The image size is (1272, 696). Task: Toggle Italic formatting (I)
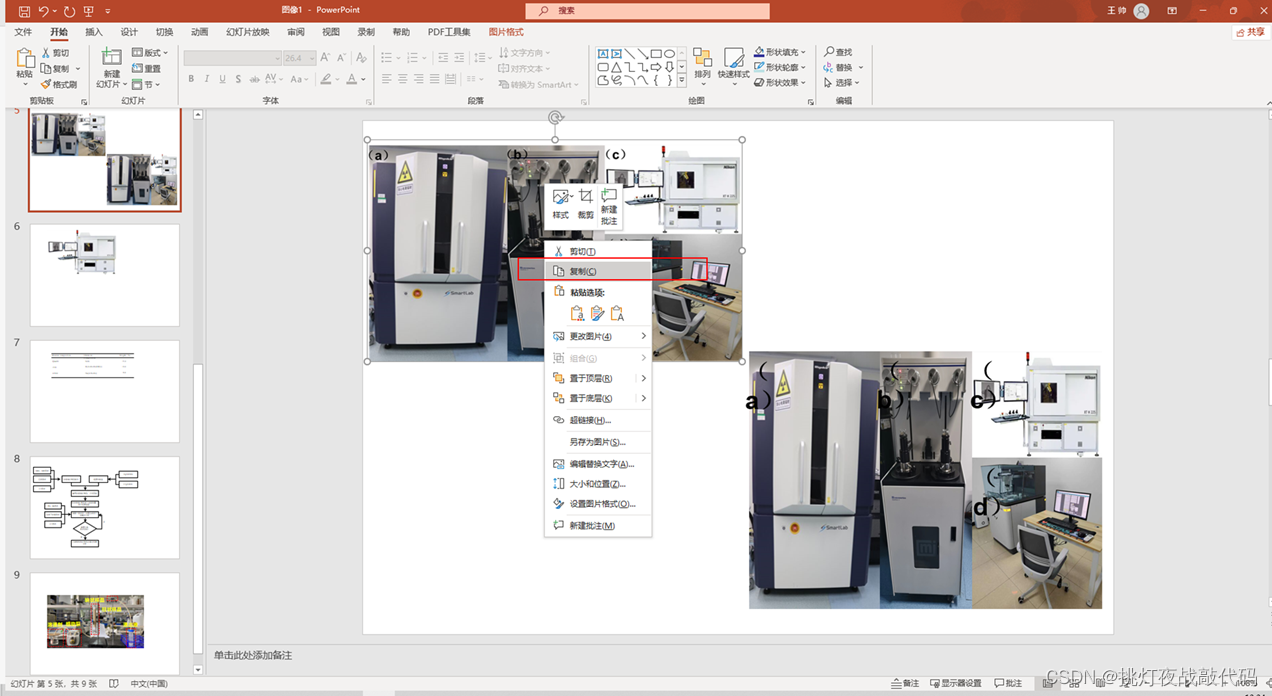pyautogui.click(x=207, y=79)
